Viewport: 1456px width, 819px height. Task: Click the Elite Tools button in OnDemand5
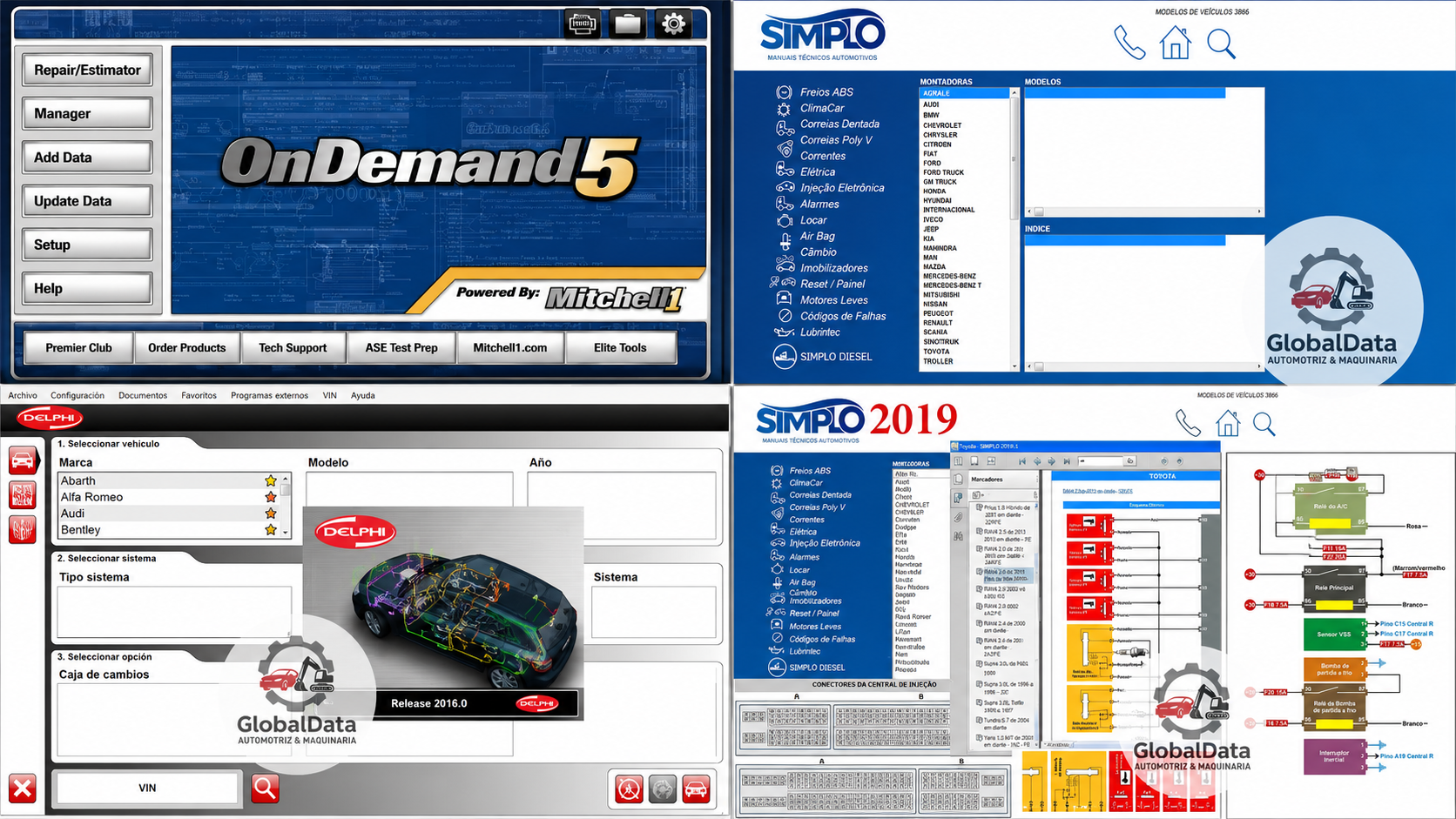pyautogui.click(x=620, y=348)
